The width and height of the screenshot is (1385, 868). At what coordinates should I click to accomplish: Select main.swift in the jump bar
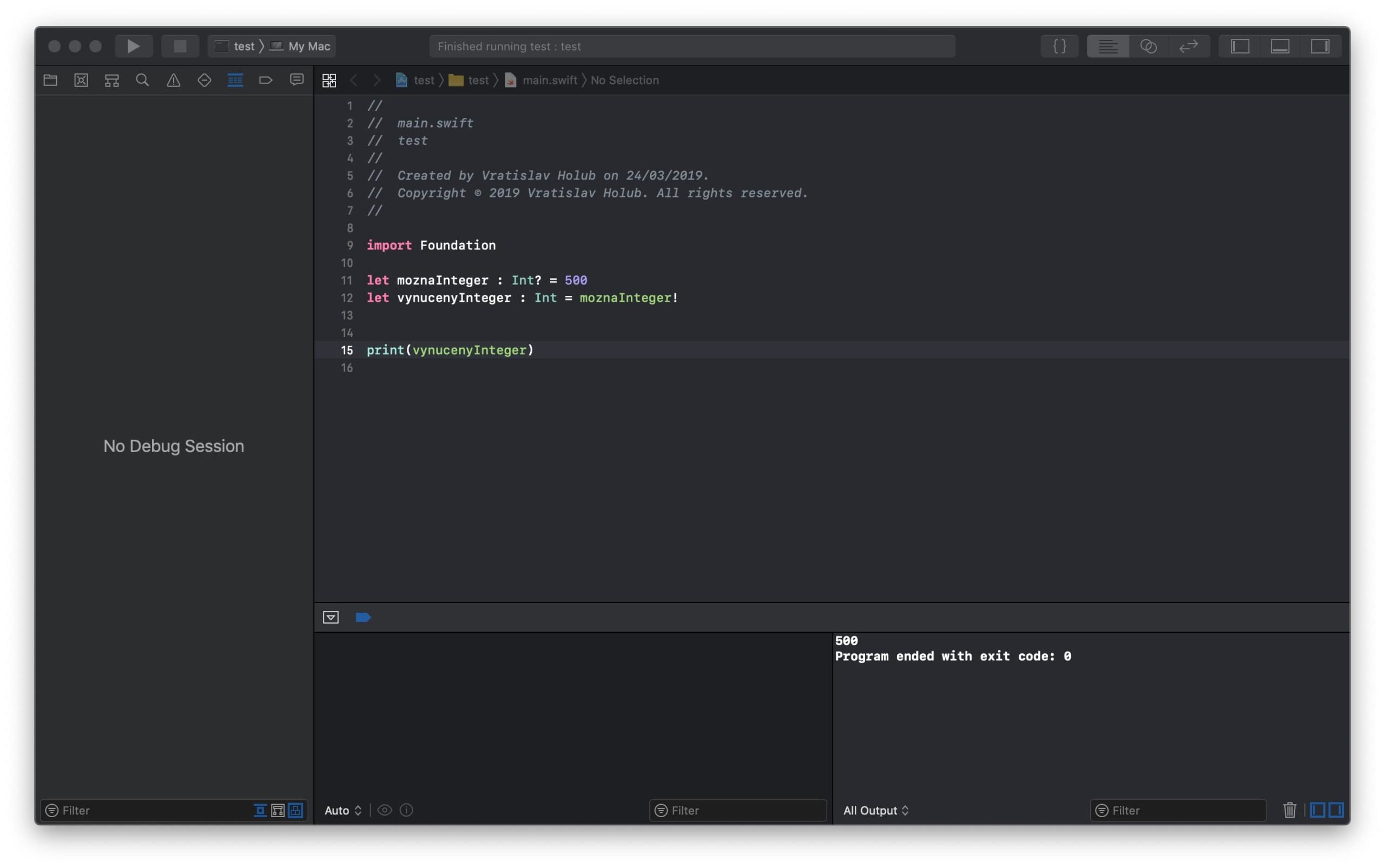tap(549, 81)
